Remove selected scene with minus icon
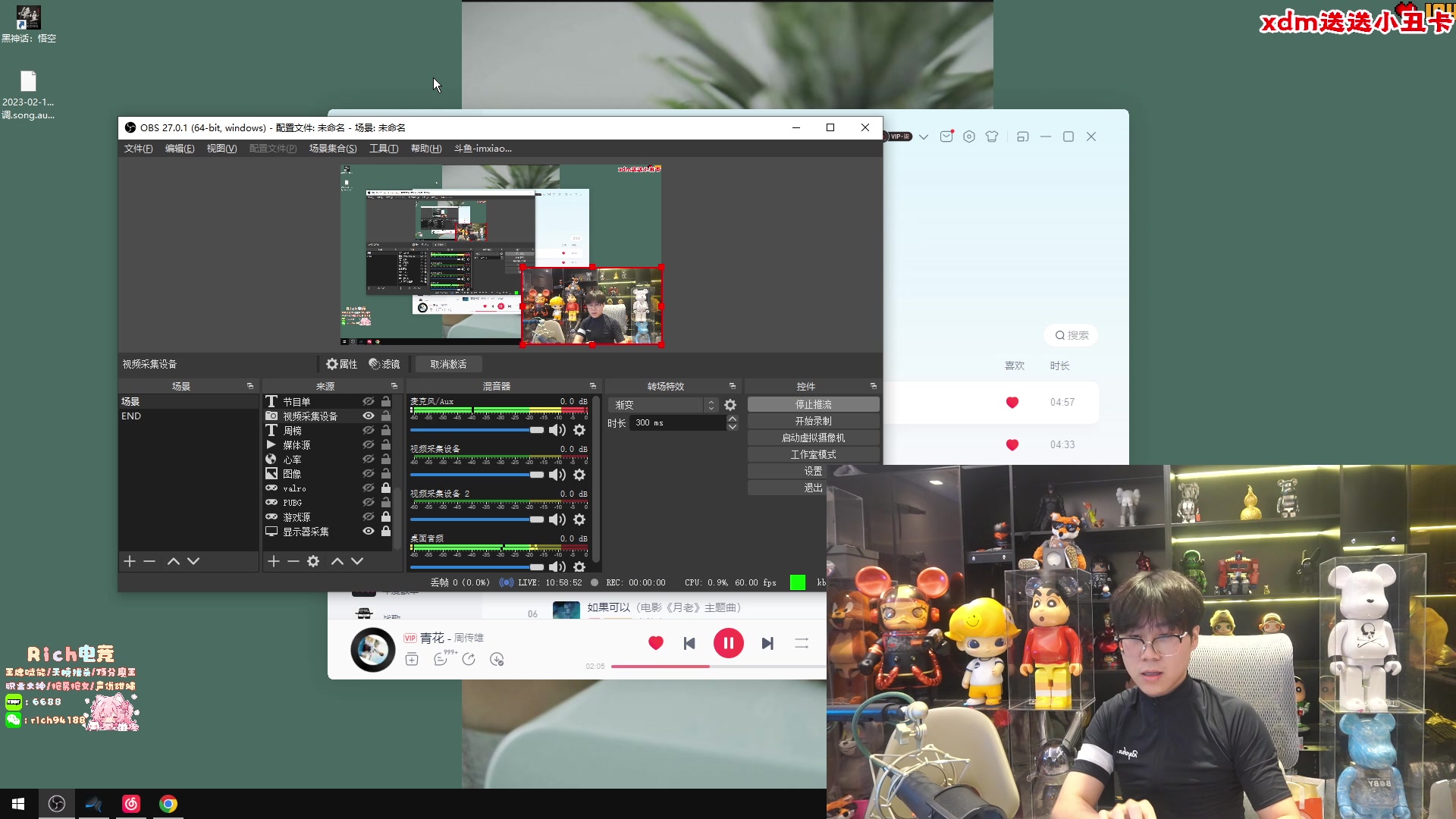This screenshot has width=1456, height=819. pos(149,561)
